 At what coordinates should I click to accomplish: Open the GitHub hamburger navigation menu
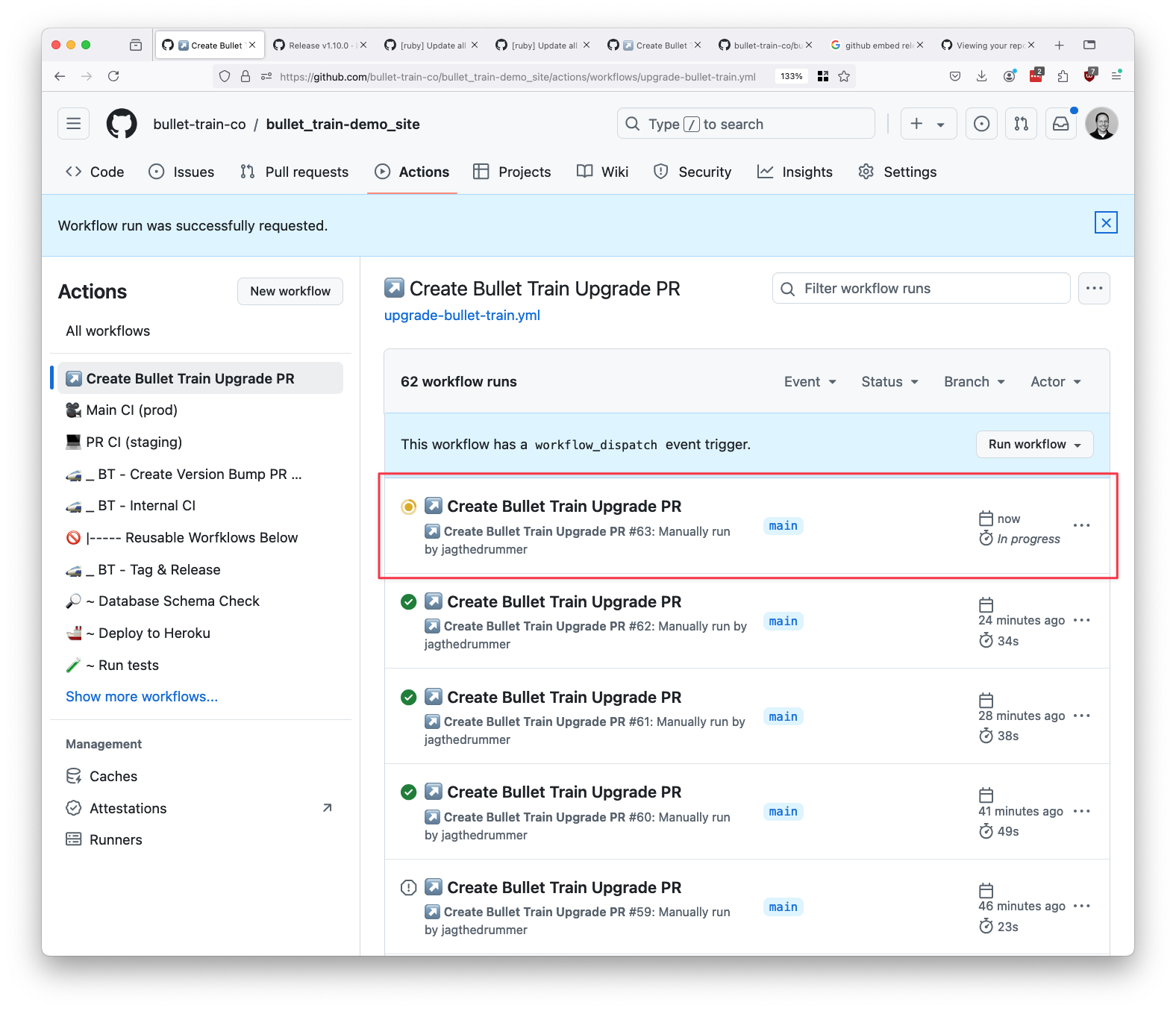[73, 124]
